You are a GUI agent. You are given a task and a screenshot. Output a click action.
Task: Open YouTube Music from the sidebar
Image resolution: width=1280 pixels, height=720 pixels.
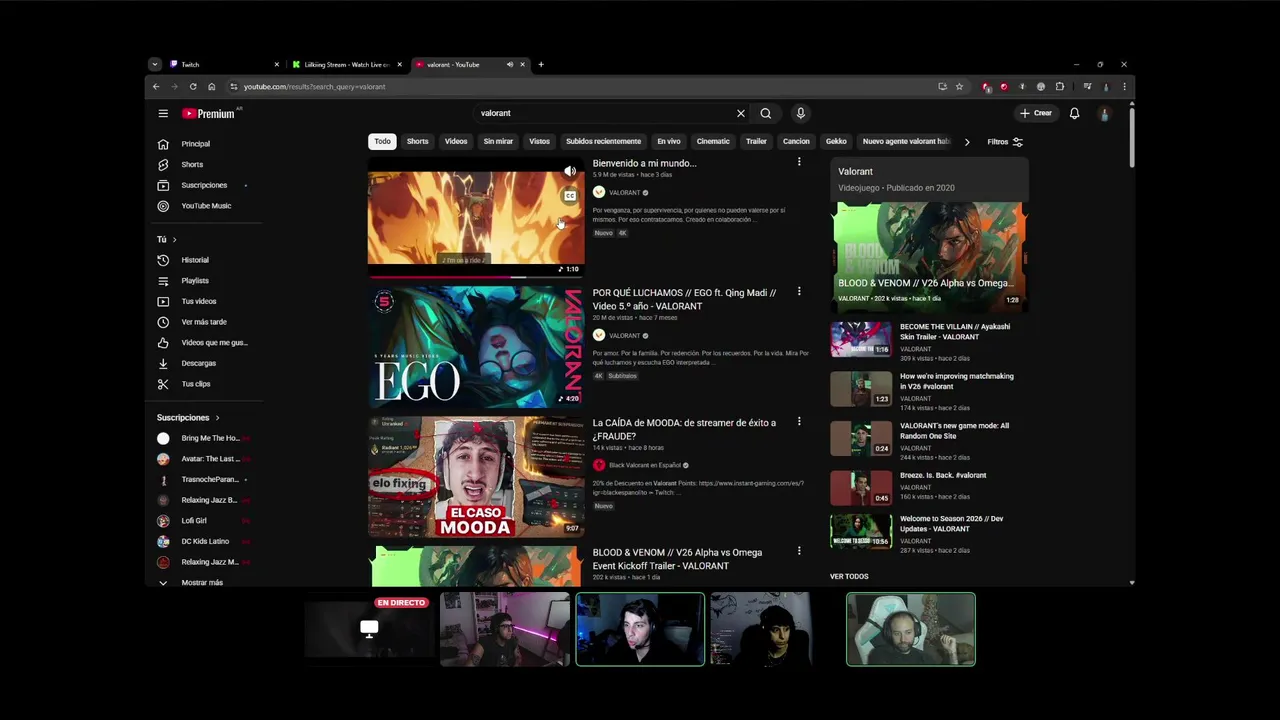click(x=206, y=205)
